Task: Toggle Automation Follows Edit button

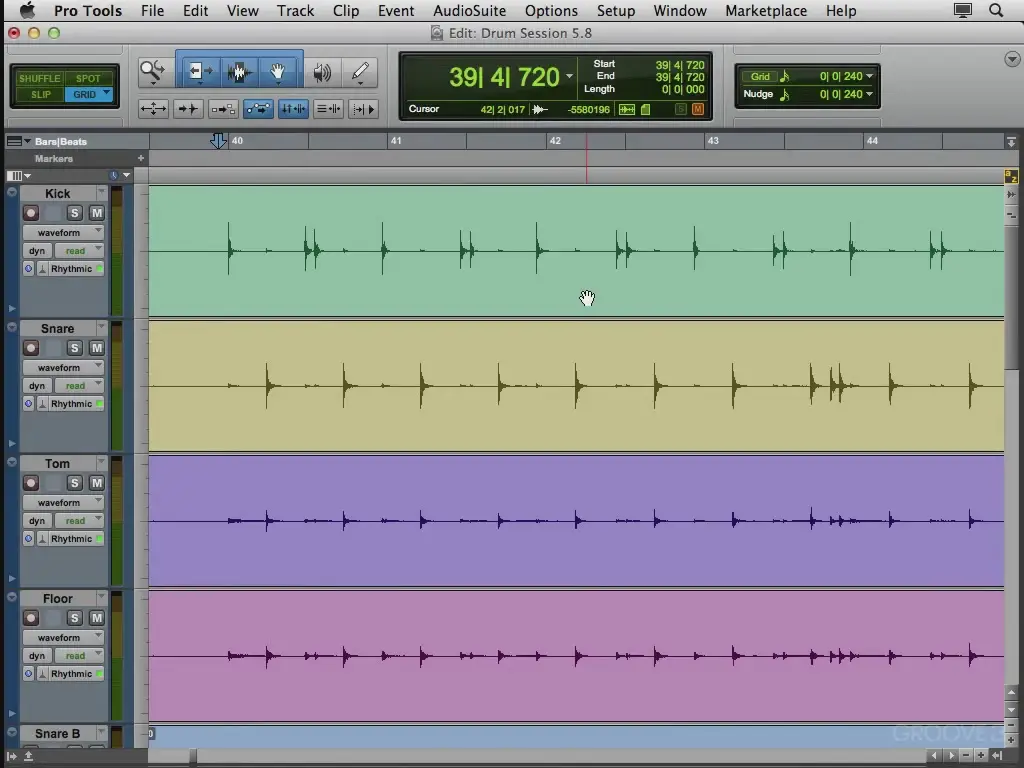Action: pos(258,109)
